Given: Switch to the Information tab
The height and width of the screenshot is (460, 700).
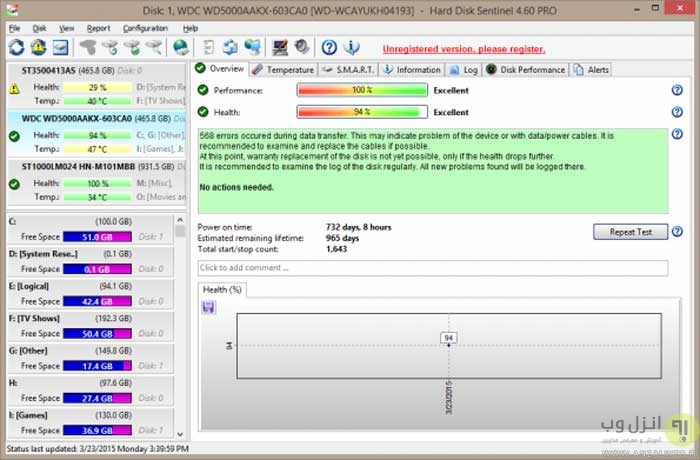Looking at the screenshot, I should tap(412, 70).
